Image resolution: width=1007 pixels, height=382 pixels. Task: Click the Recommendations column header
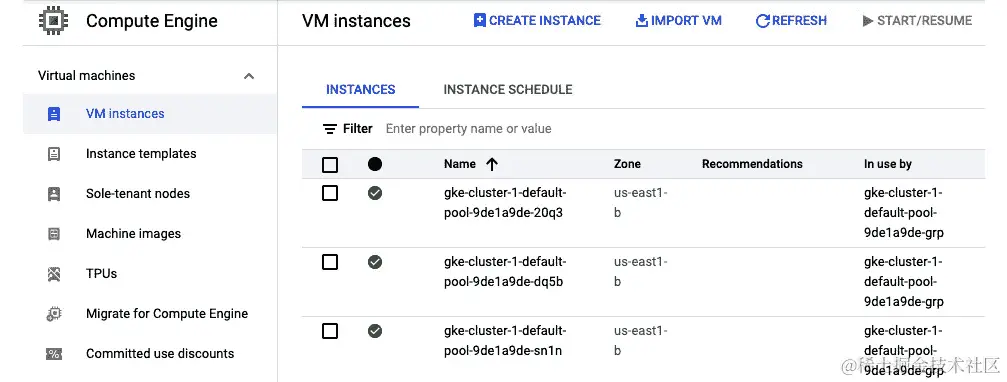[752, 164]
